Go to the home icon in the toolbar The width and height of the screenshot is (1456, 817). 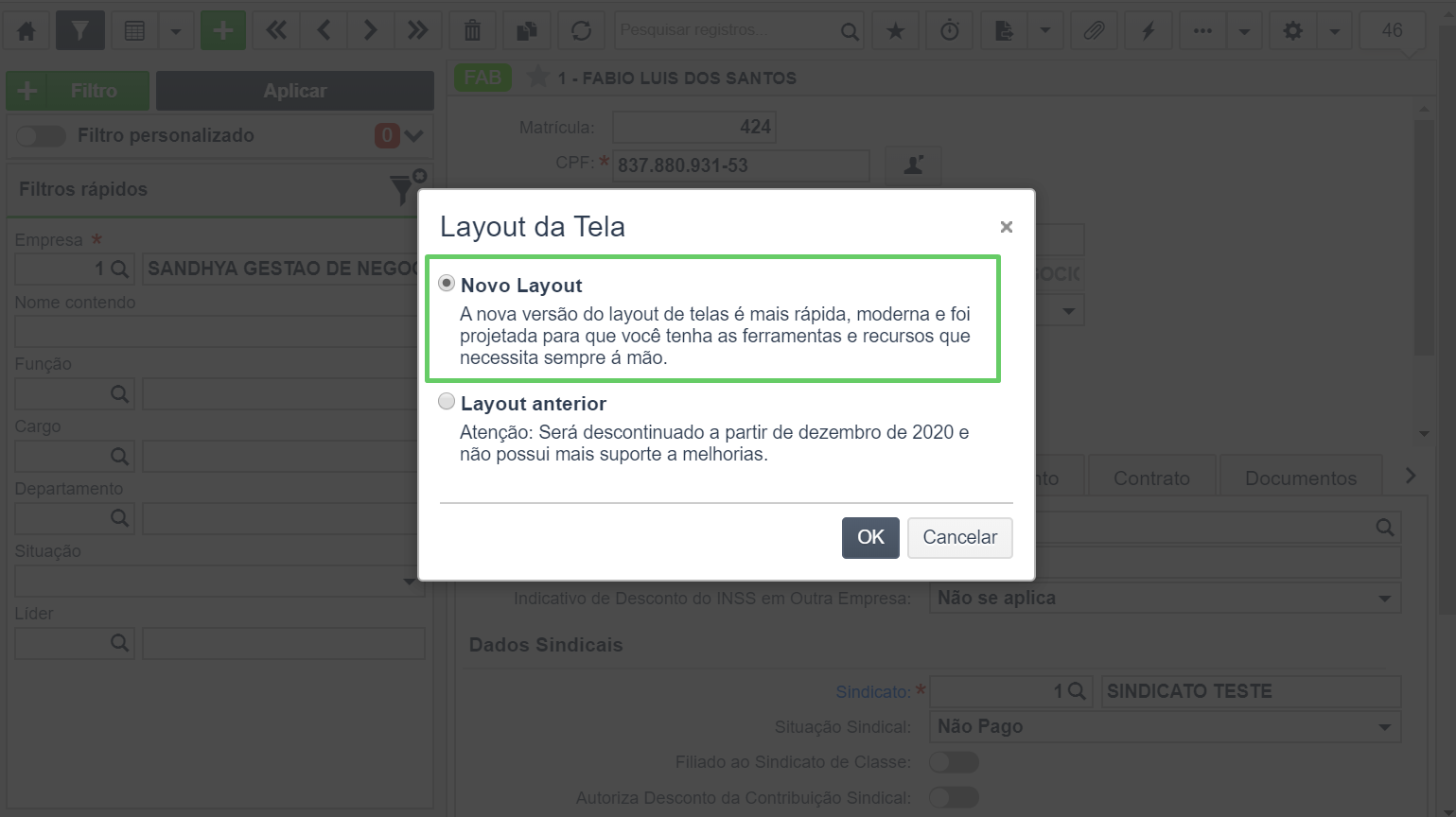tap(27, 30)
